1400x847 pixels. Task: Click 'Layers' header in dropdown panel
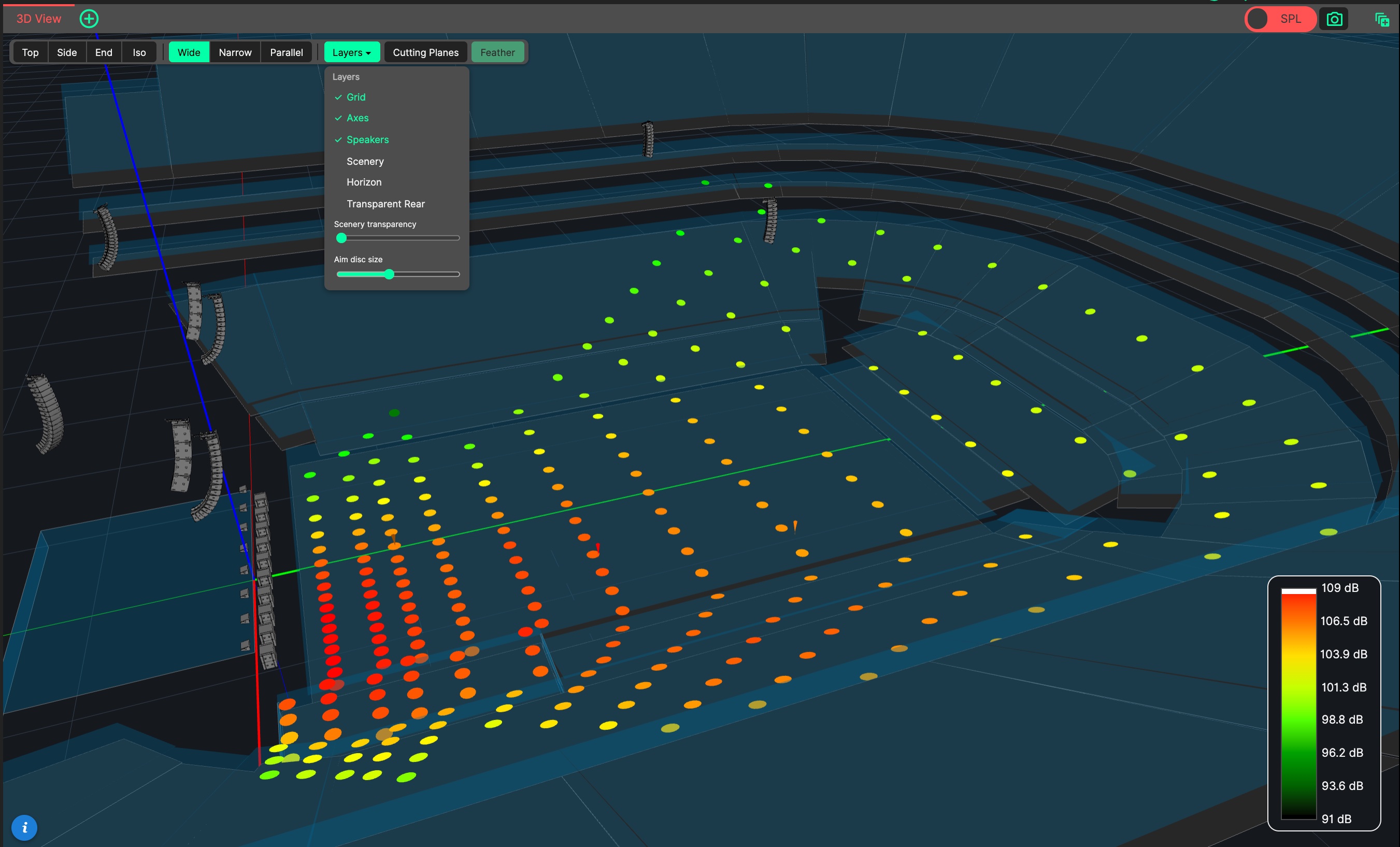346,77
